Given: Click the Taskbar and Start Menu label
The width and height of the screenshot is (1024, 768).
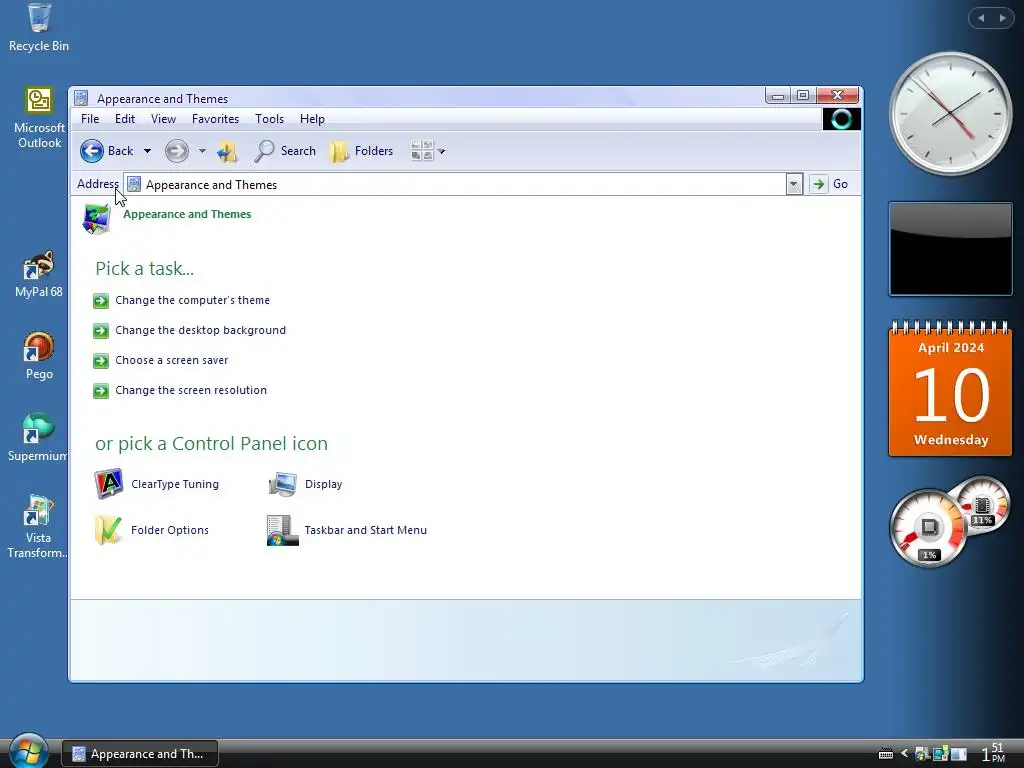Looking at the screenshot, I should pyautogui.click(x=366, y=530).
